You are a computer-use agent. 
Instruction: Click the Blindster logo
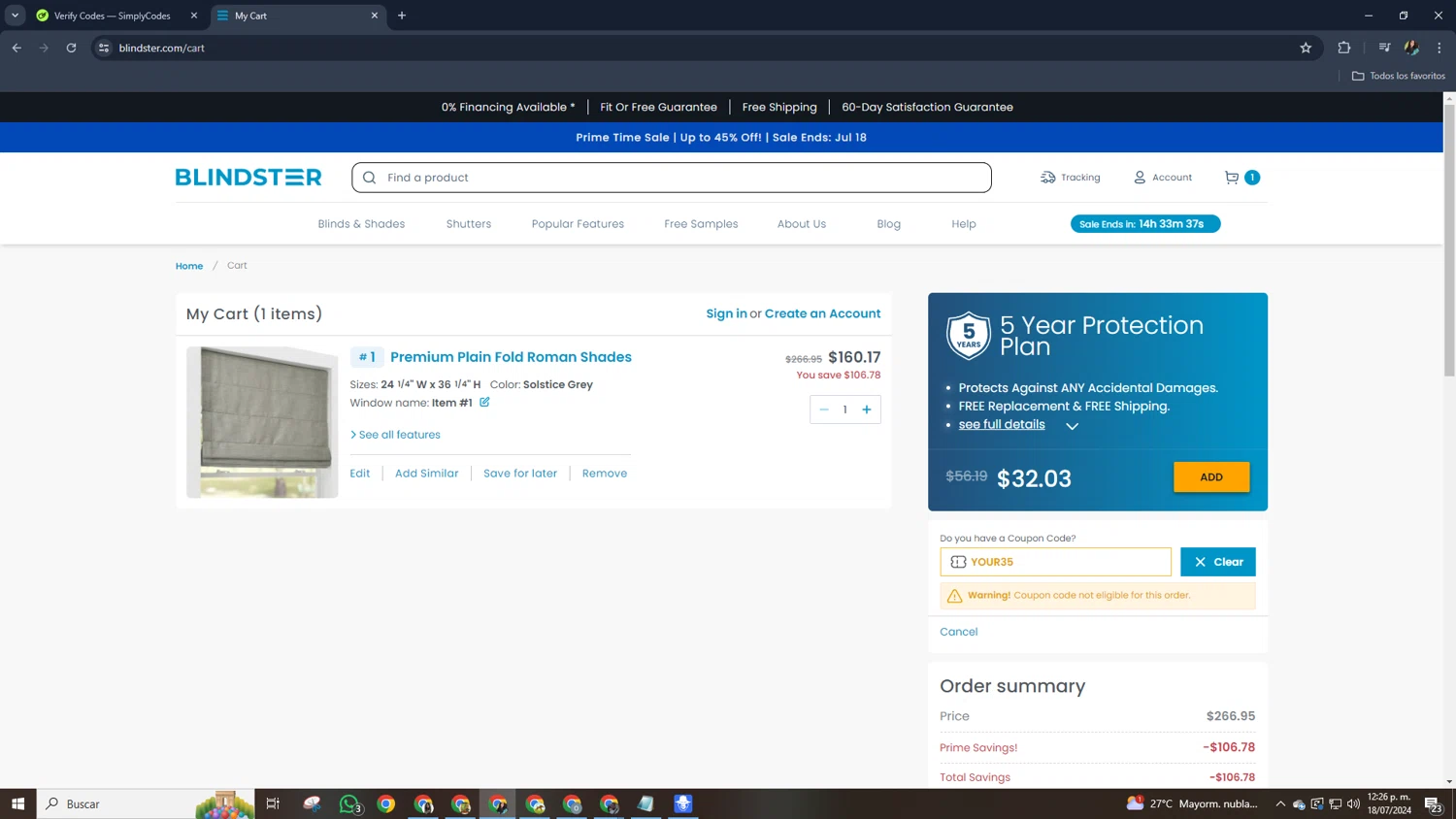point(248,177)
